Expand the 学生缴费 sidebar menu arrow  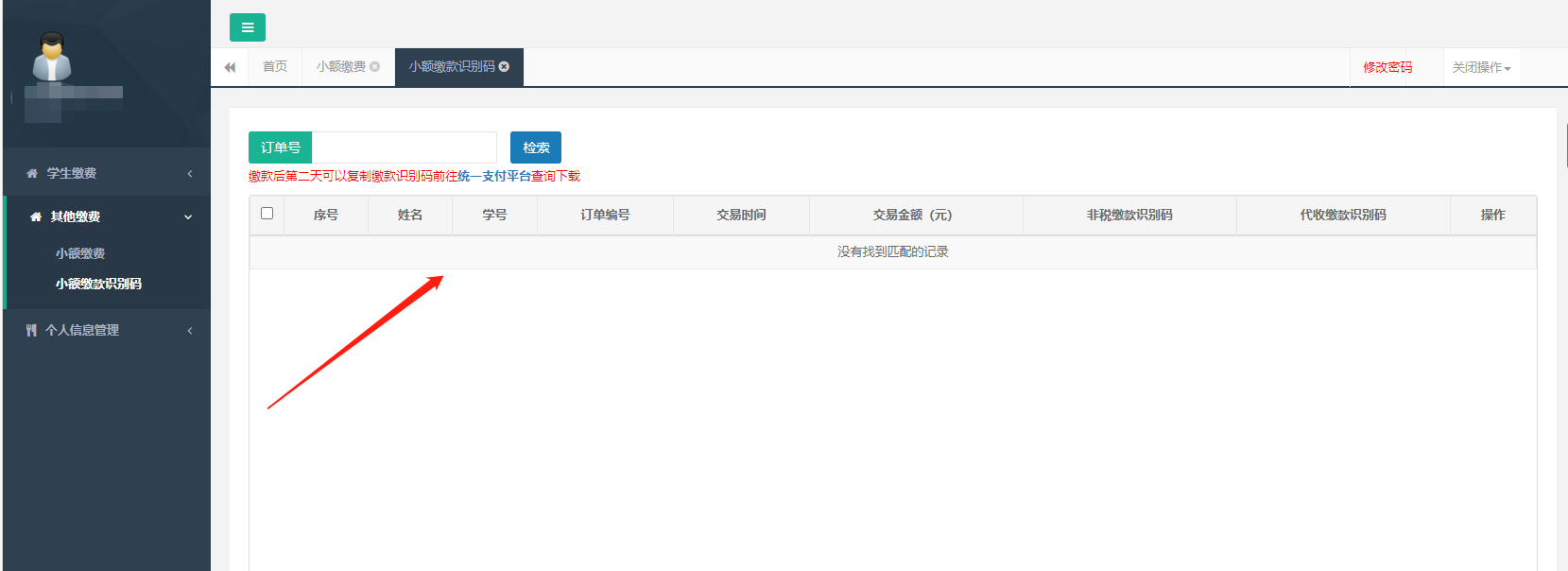(x=190, y=174)
